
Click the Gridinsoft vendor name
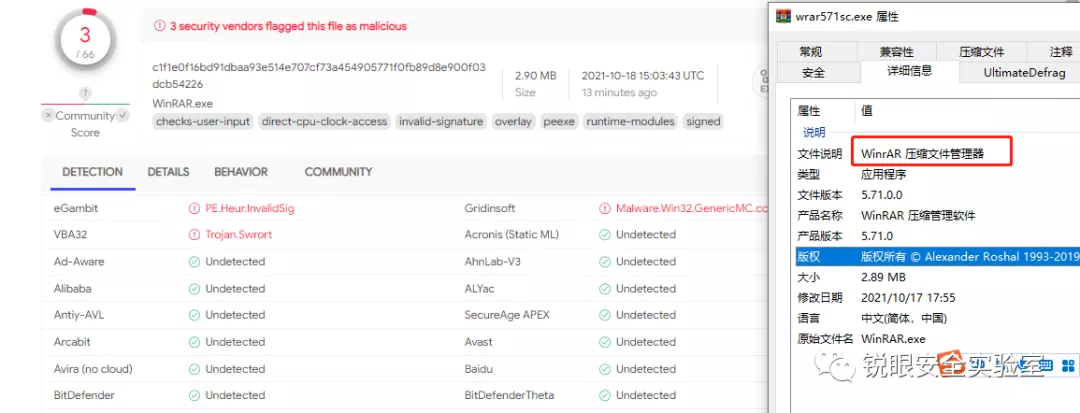[x=490, y=208]
